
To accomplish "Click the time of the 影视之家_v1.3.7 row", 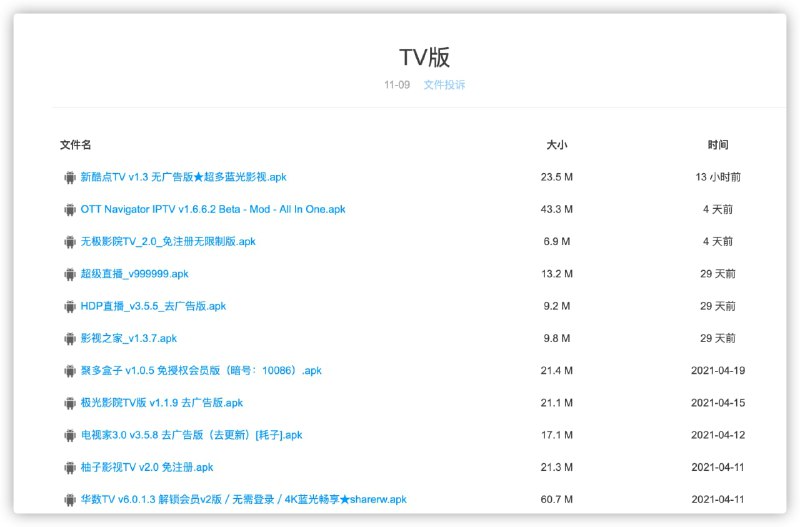I will [718, 338].
